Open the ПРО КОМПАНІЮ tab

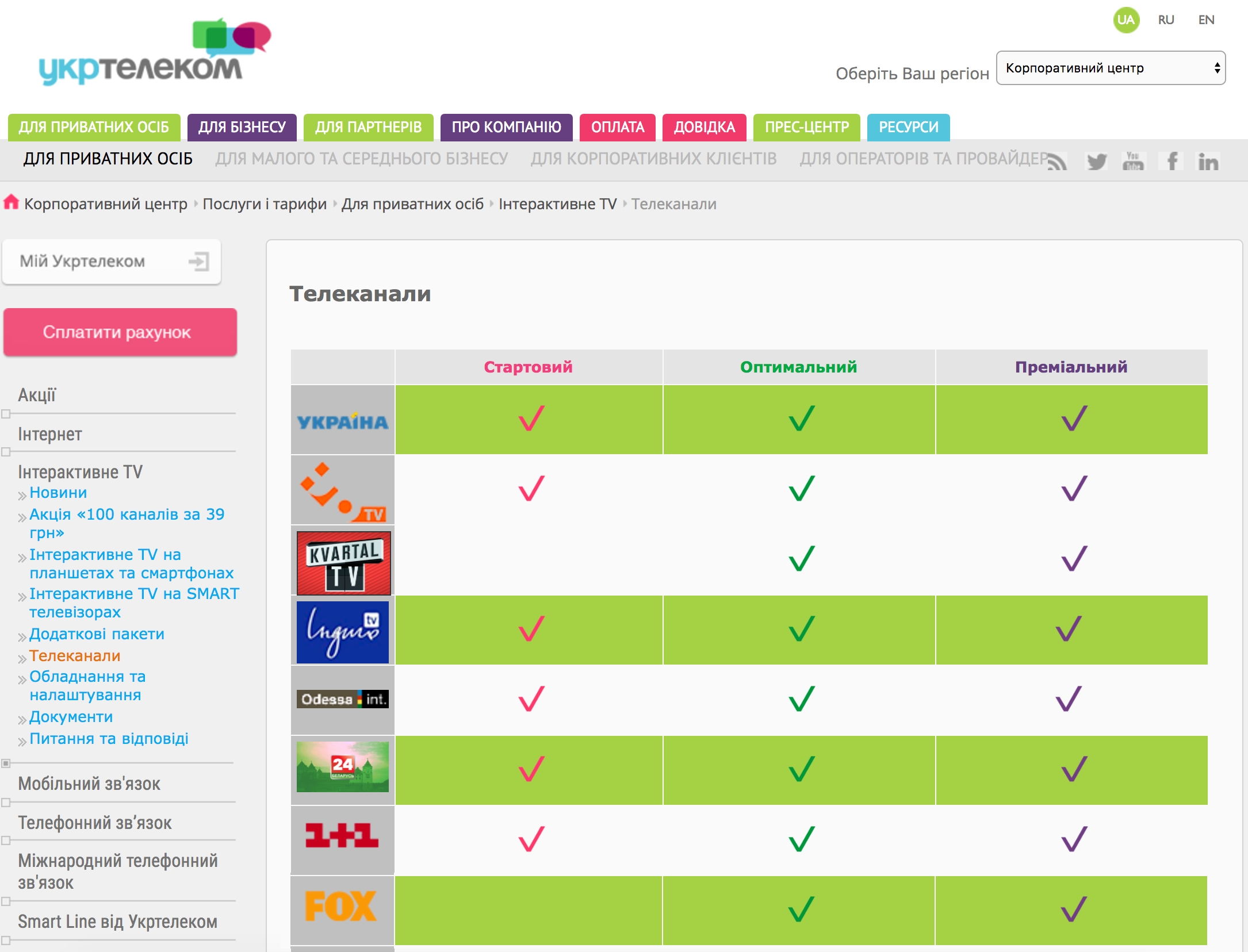click(x=507, y=127)
